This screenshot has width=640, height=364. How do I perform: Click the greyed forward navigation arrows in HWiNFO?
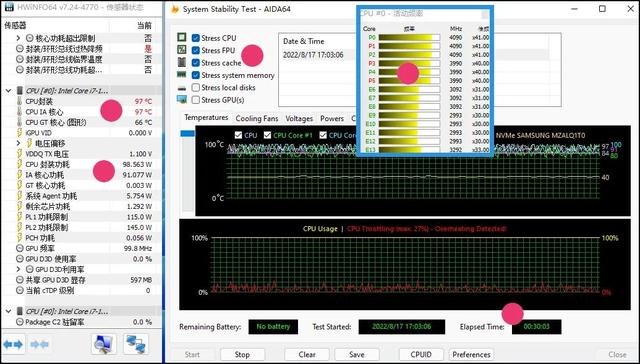40,345
